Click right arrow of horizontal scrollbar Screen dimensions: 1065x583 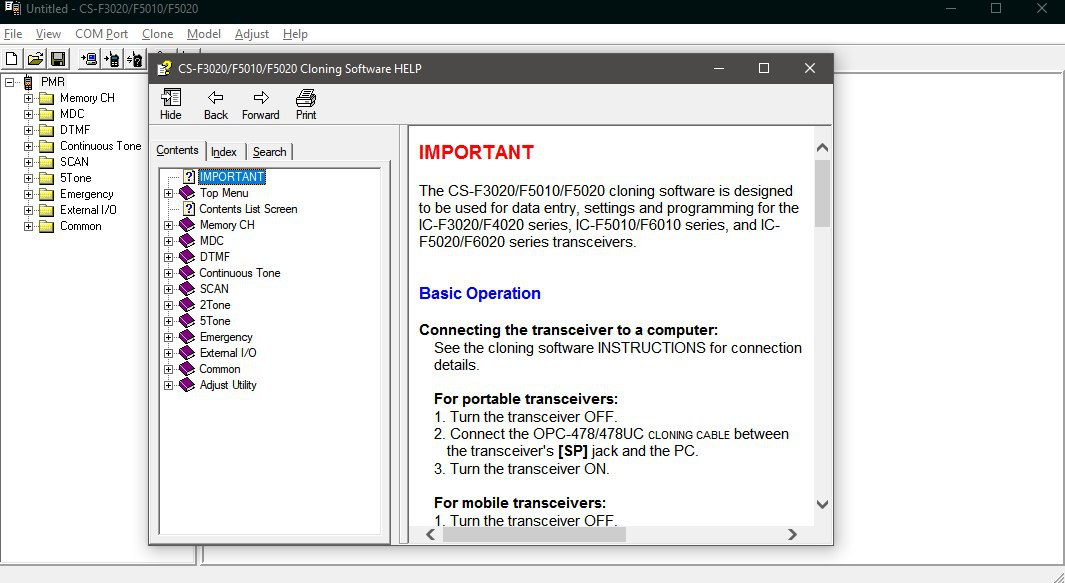792,535
